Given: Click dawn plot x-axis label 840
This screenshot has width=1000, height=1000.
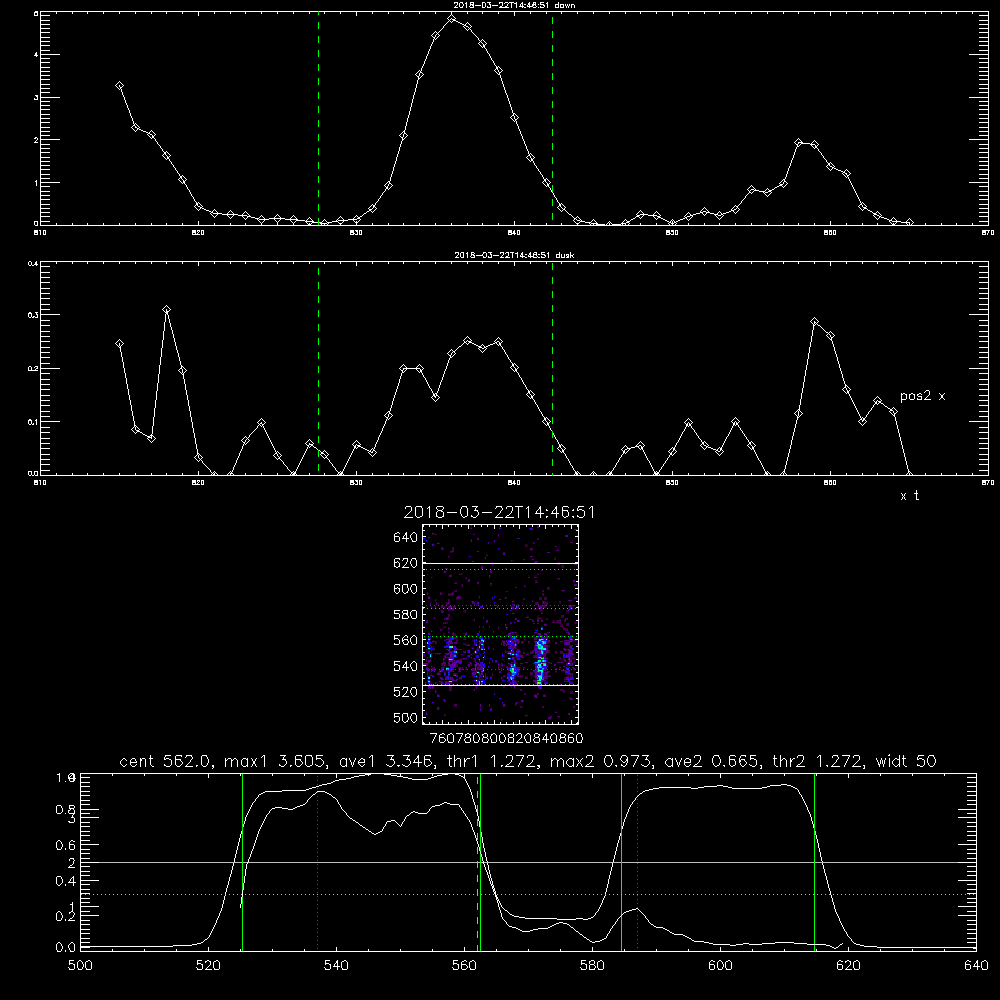Looking at the screenshot, I should [x=515, y=233].
